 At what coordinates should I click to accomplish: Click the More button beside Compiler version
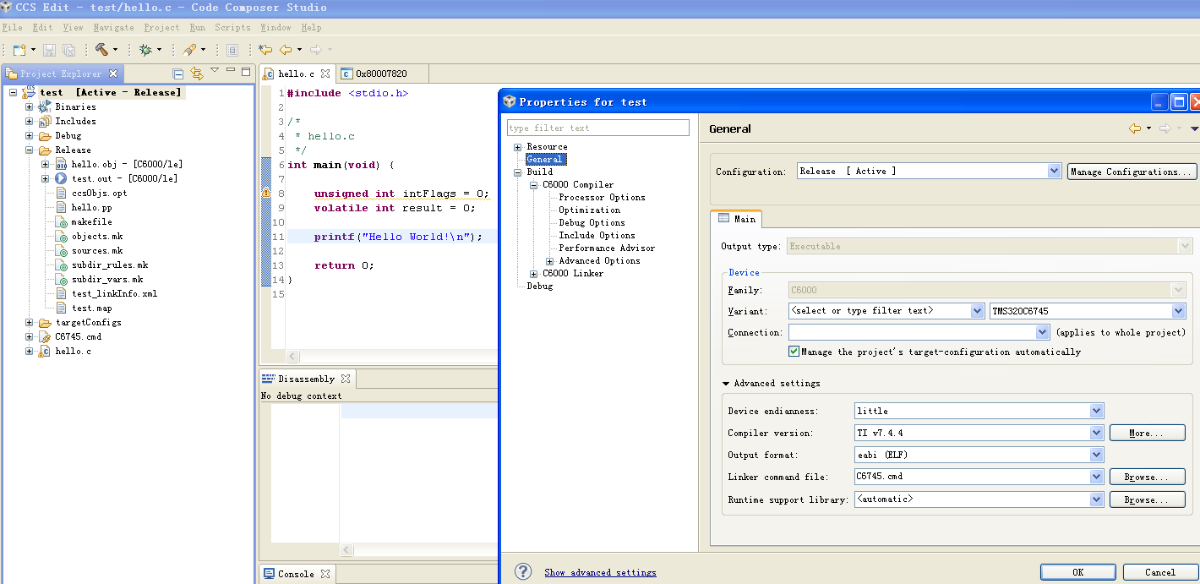[x=1147, y=433]
